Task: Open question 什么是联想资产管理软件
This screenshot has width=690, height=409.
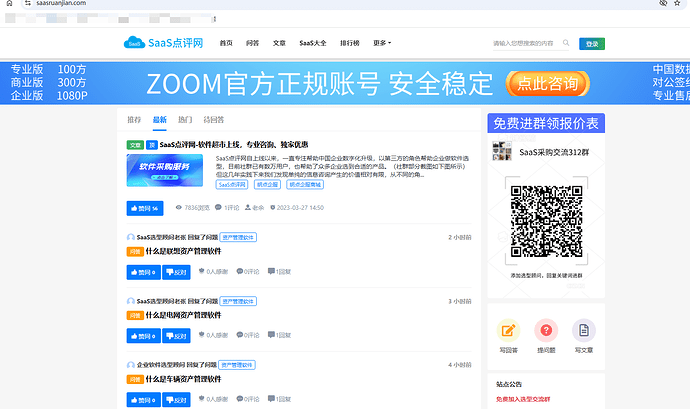Action: coord(184,251)
